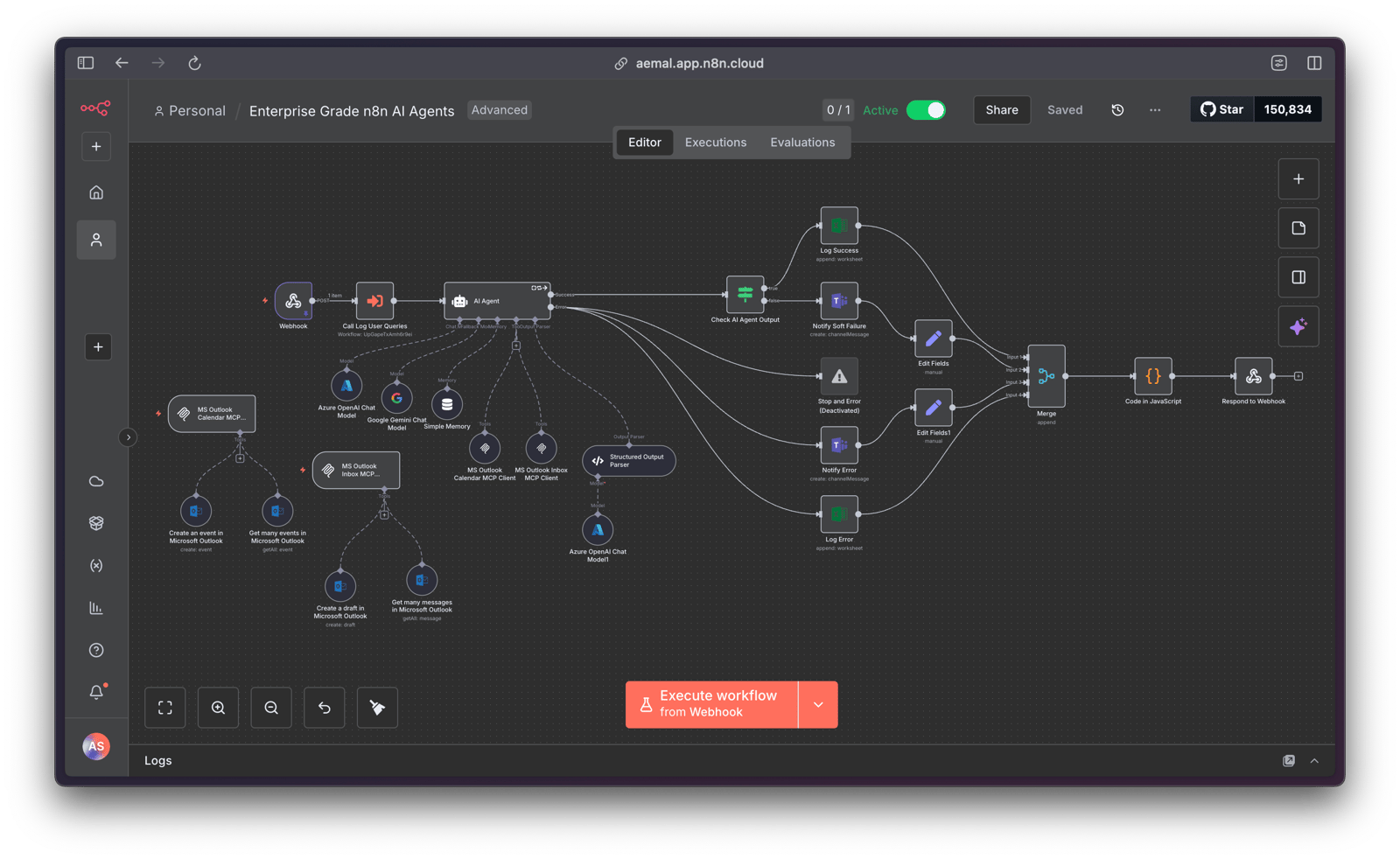The width and height of the screenshot is (1400, 859).
Task: Toggle the canvas side panel button
Action: [1298, 277]
